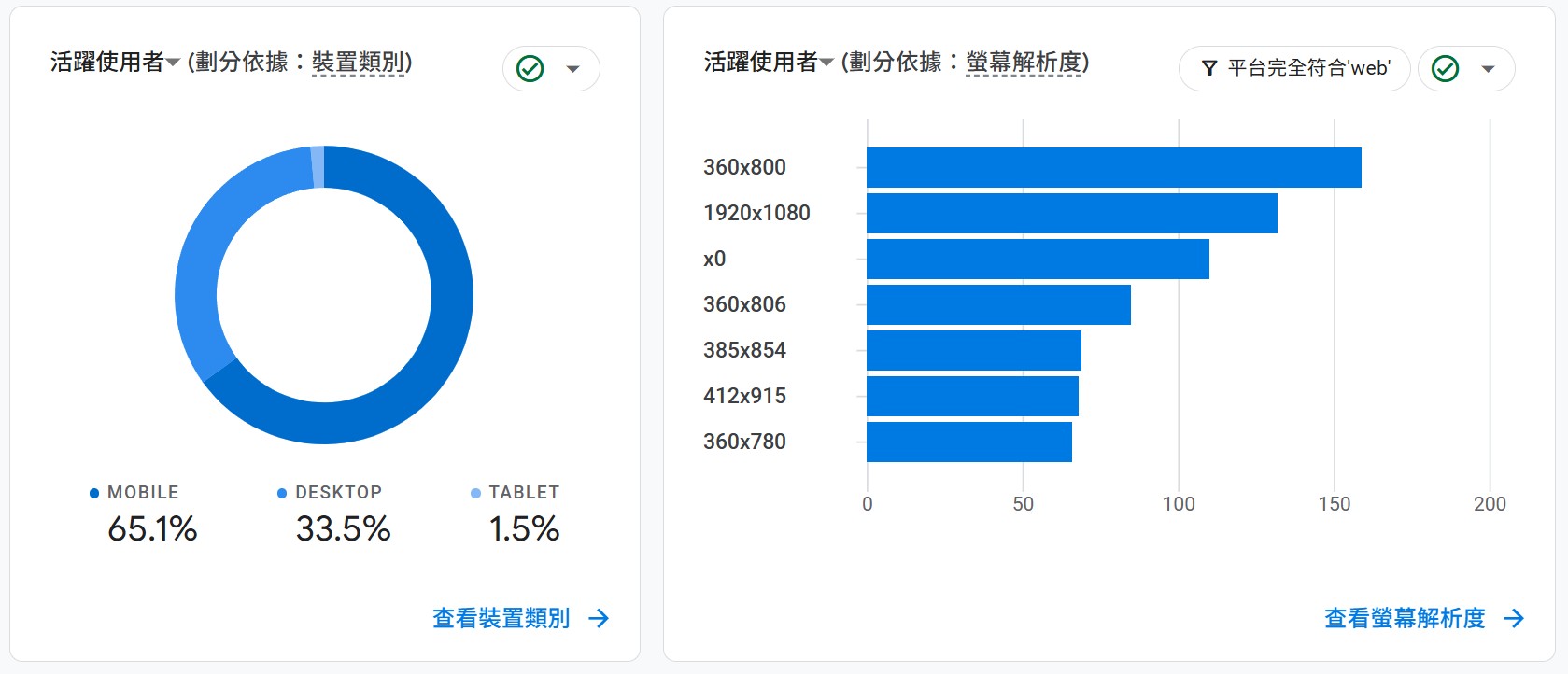Open the 查看螢幕解析度 report link

click(x=1405, y=618)
